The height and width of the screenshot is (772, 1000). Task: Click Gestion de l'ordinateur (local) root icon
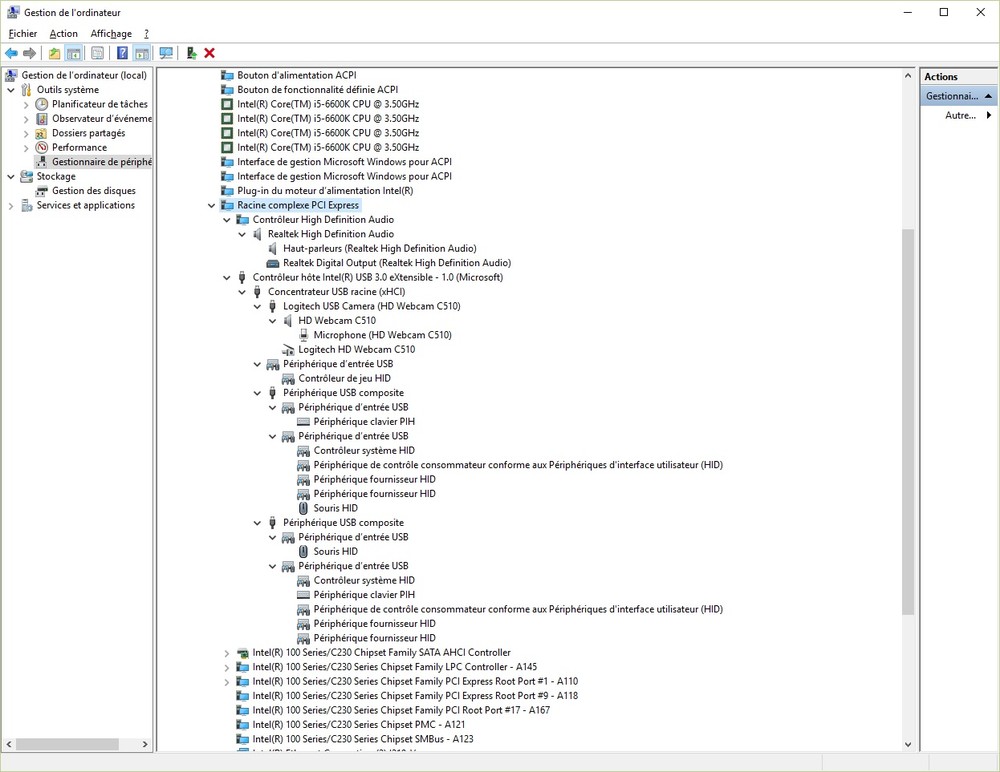coord(11,75)
